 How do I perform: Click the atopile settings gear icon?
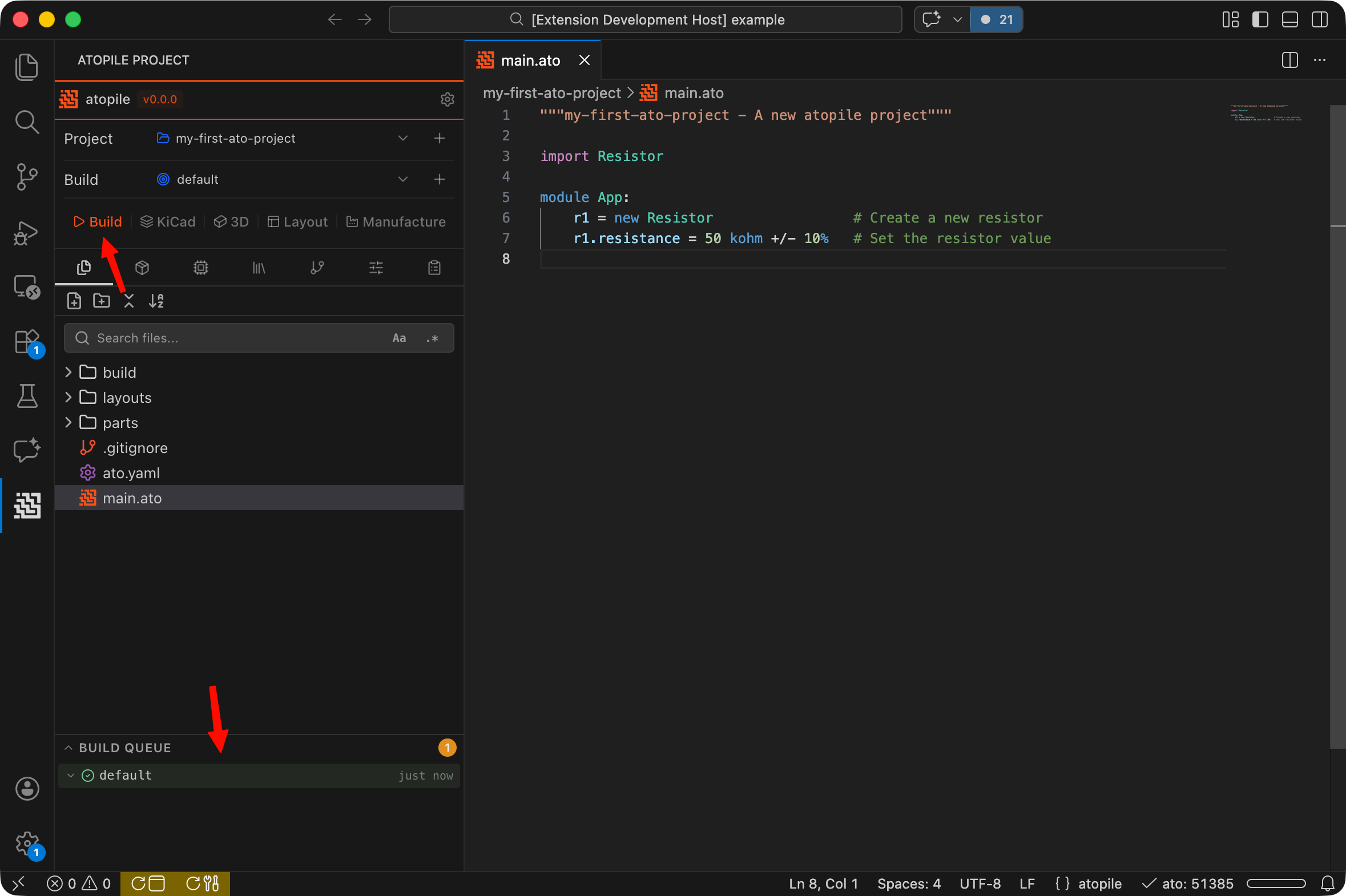[447, 99]
